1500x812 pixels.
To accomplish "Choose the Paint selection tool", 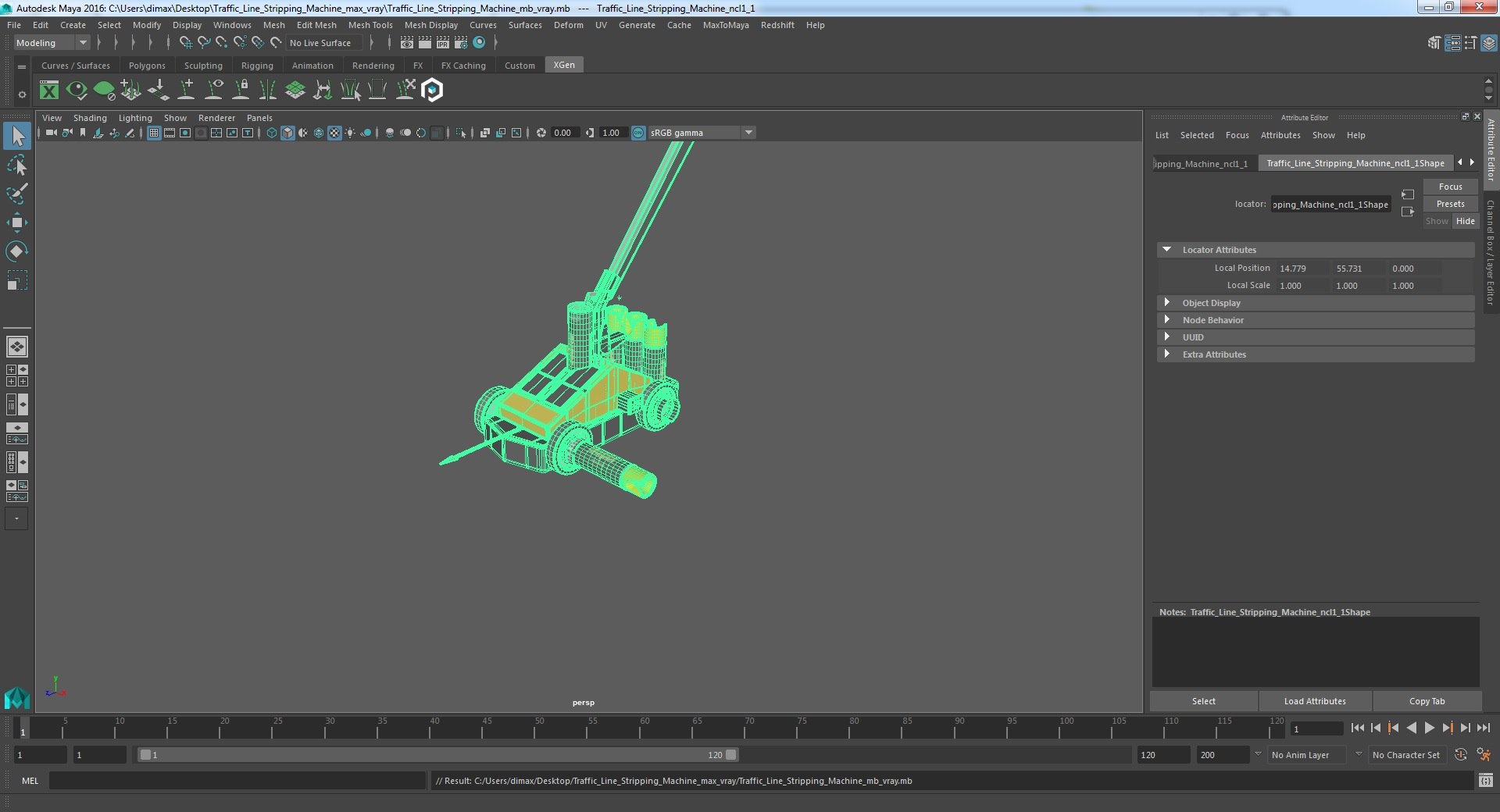I will click(x=17, y=194).
